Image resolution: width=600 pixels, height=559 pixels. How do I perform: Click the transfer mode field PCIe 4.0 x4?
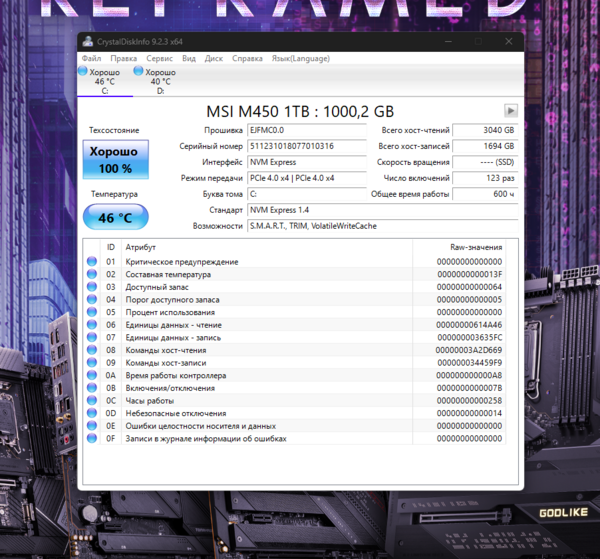(307, 178)
